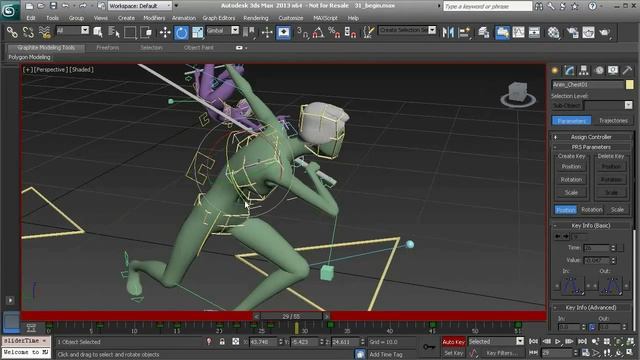Toggle the selection lock icon
This screenshot has width=640, height=360.
point(222,342)
